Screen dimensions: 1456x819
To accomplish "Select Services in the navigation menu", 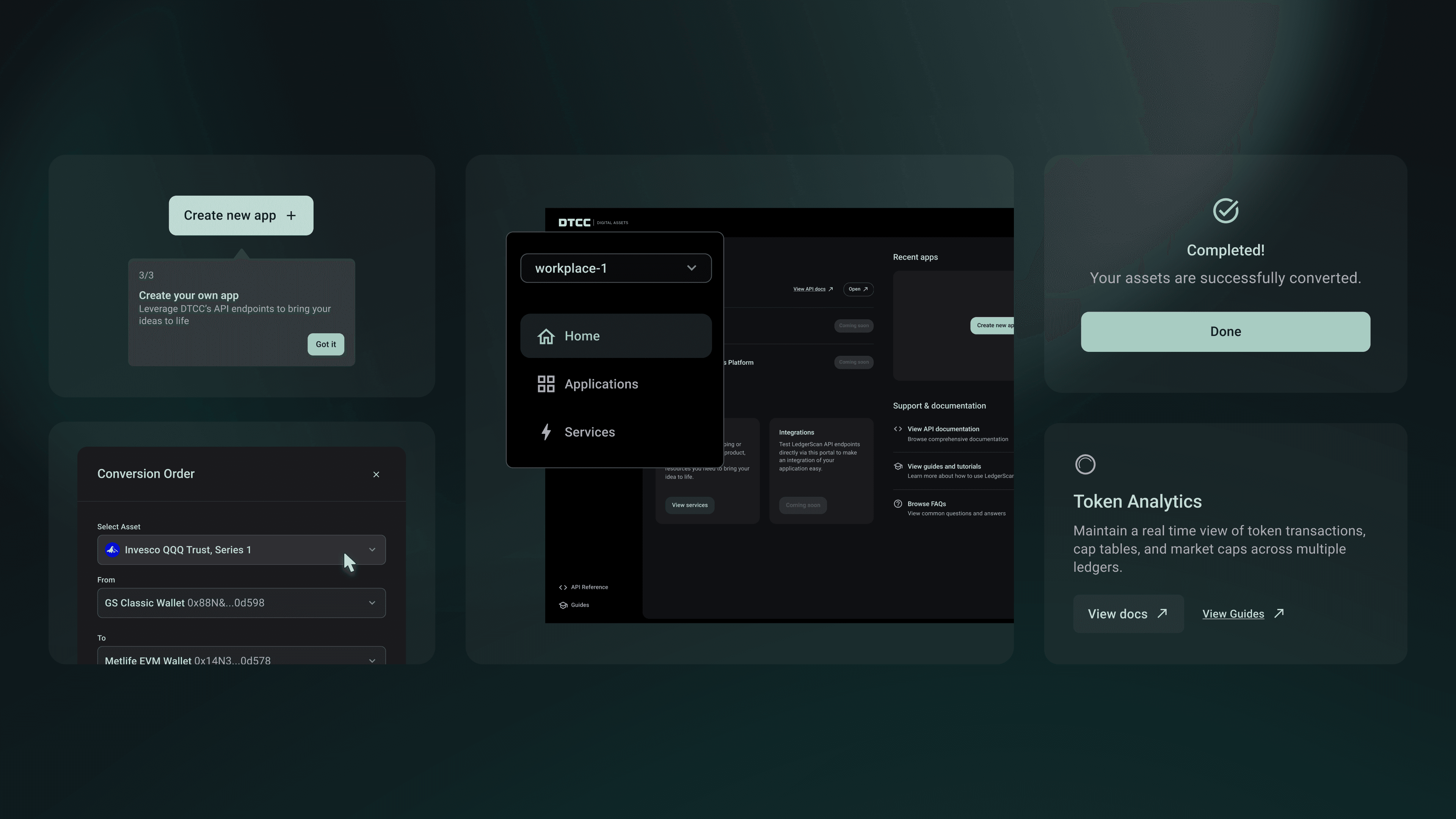I will pos(590,432).
